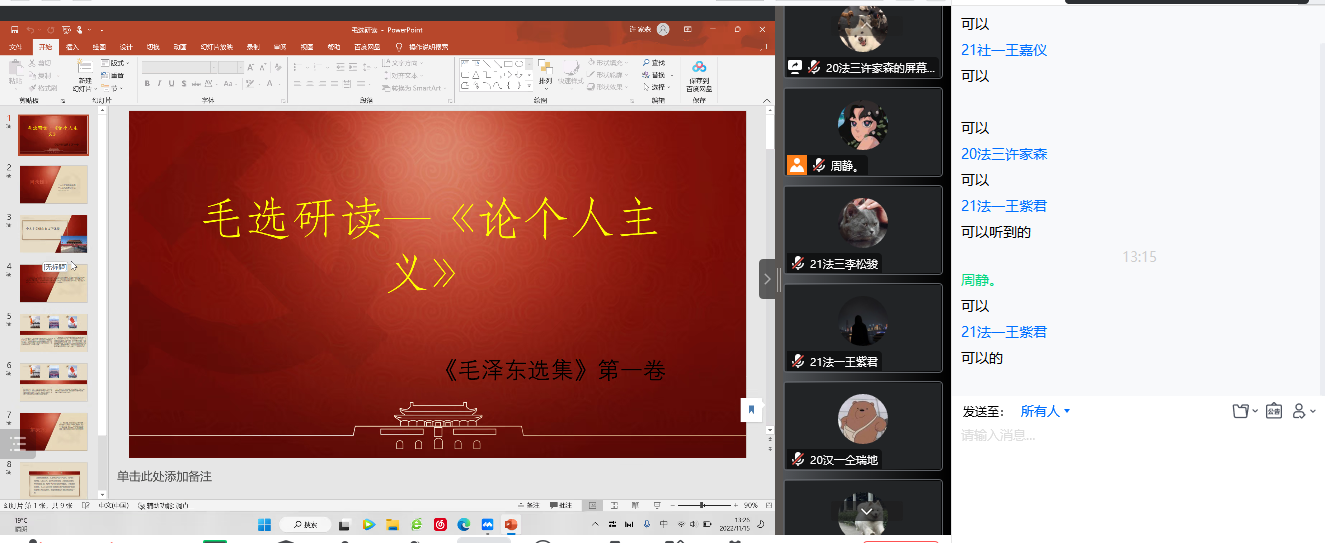Toggle the notes pane button in status bar

532,505
